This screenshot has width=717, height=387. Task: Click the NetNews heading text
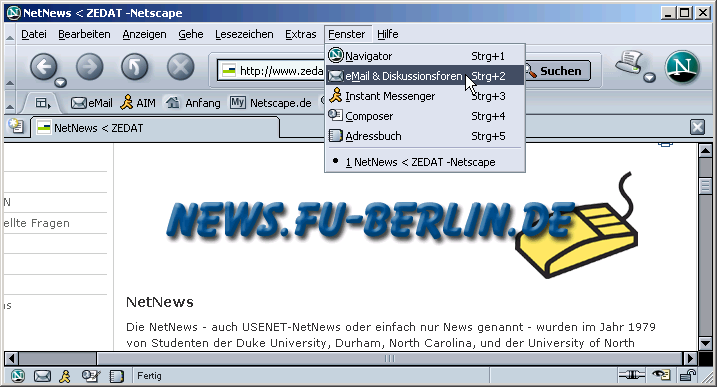pos(160,302)
